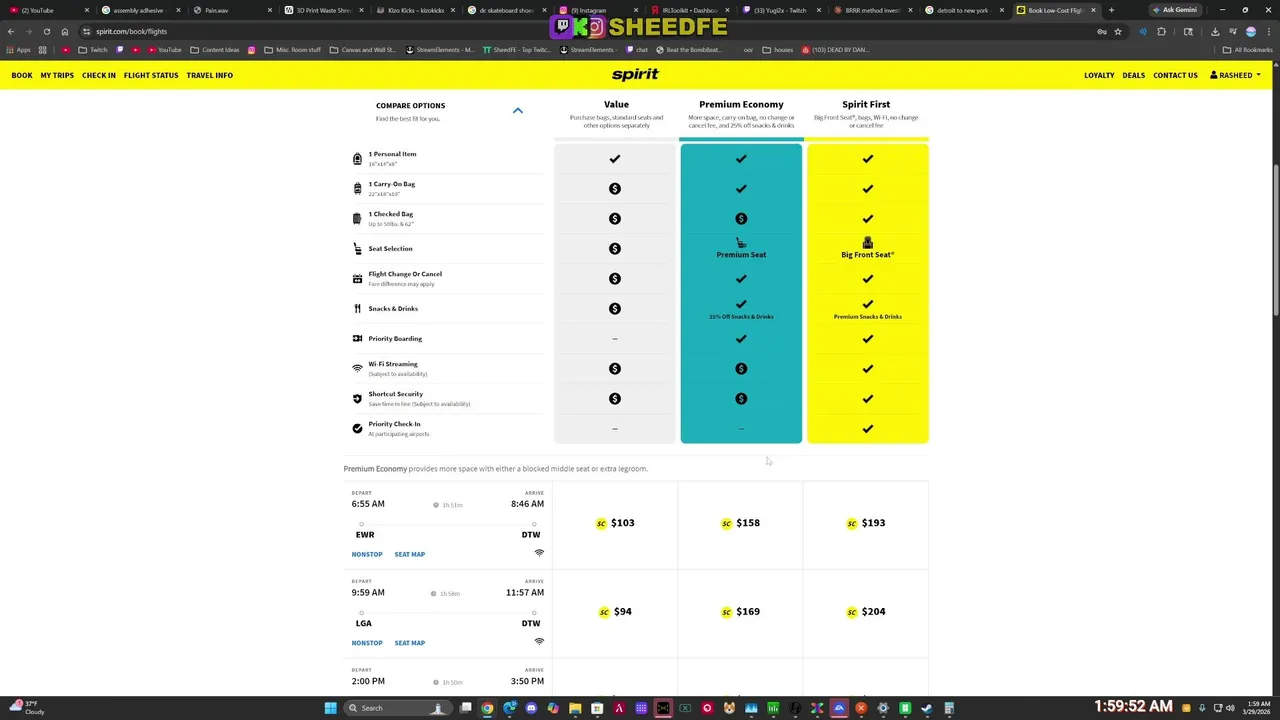Click the Value carry-on bag dollar icon
The width and height of the screenshot is (1280, 720).
[615, 189]
